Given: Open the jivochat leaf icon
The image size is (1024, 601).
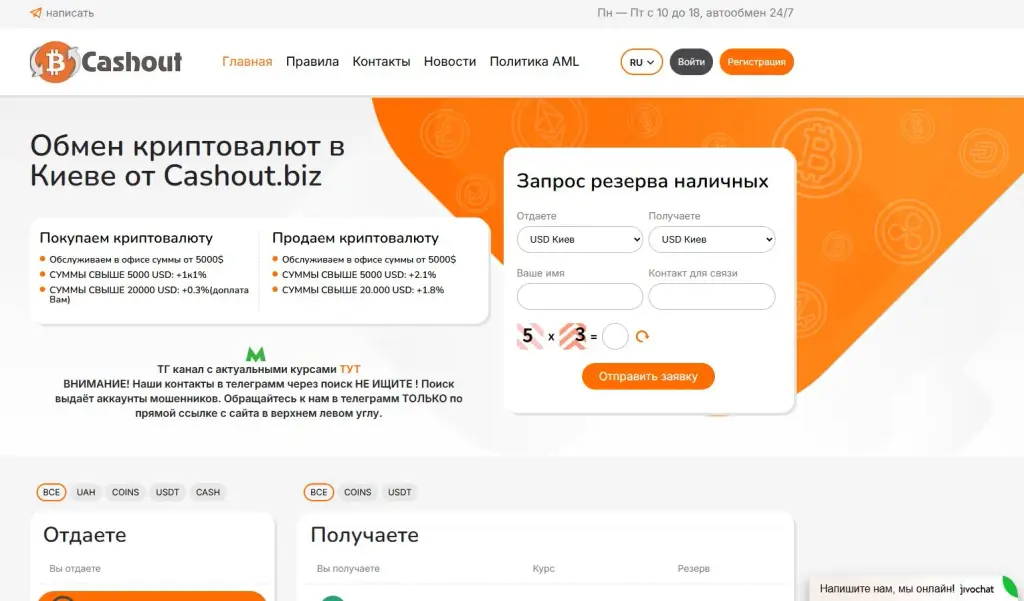Looking at the screenshot, I should pyautogui.click(x=1010, y=587).
